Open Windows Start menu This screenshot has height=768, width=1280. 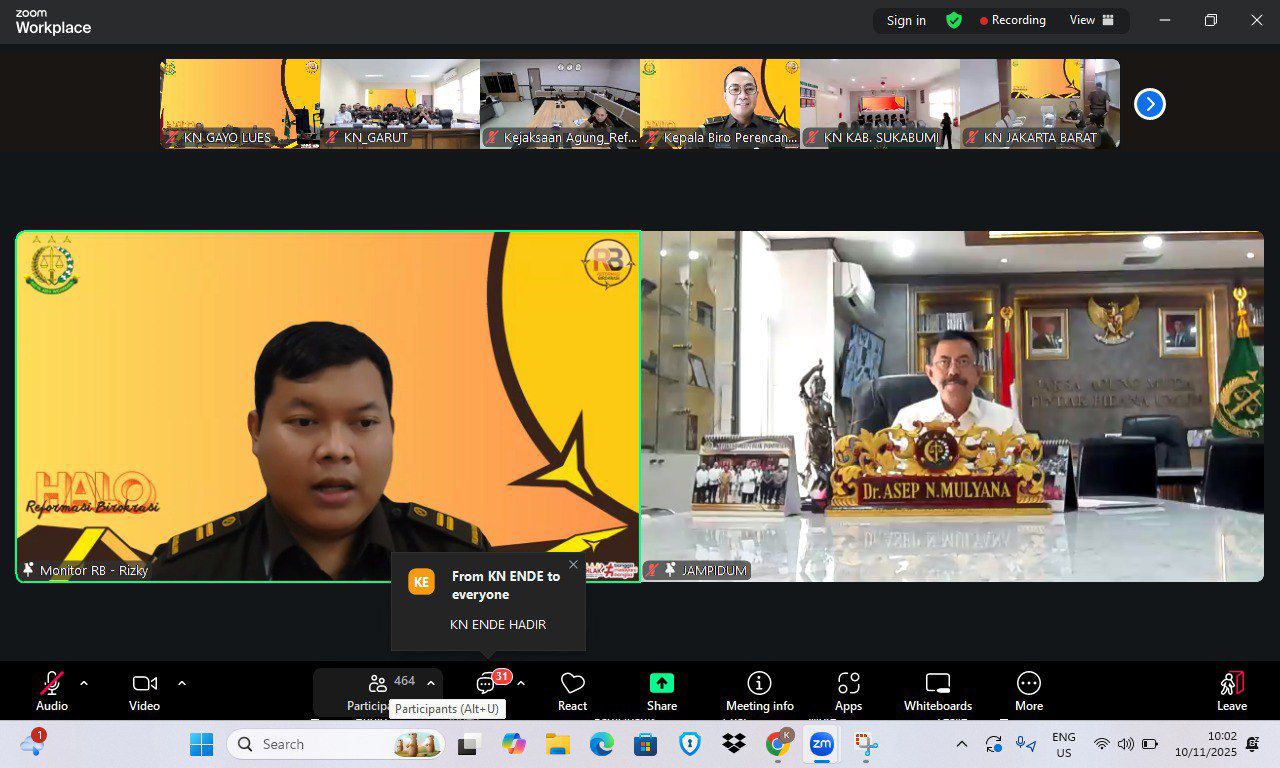click(202, 744)
